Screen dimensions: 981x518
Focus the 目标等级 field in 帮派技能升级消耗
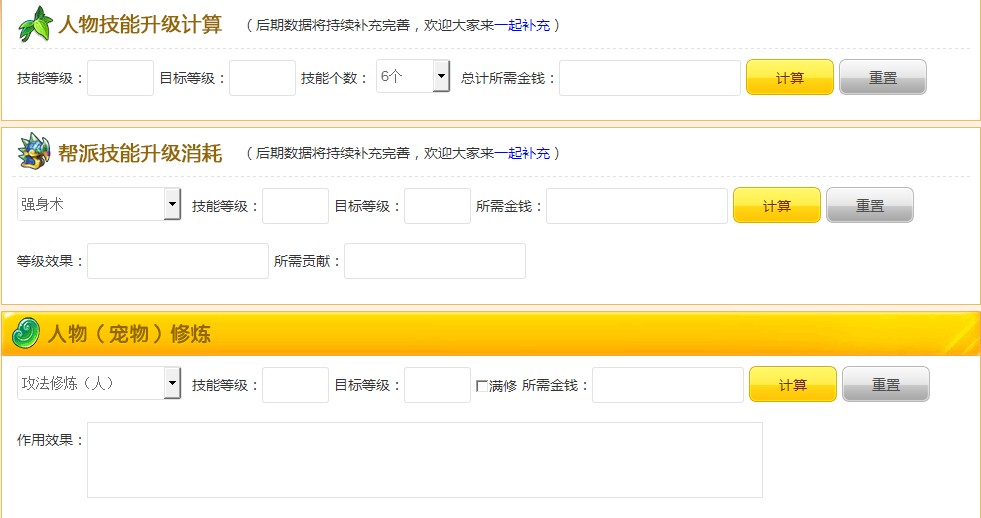coord(437,206)
